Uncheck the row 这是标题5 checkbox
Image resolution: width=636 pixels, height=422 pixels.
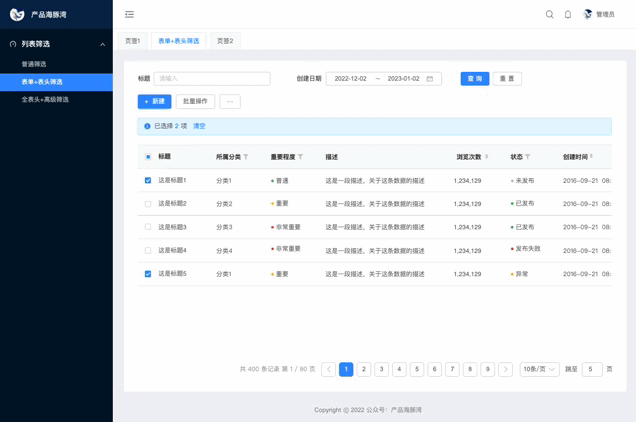[x=148, y=274]
